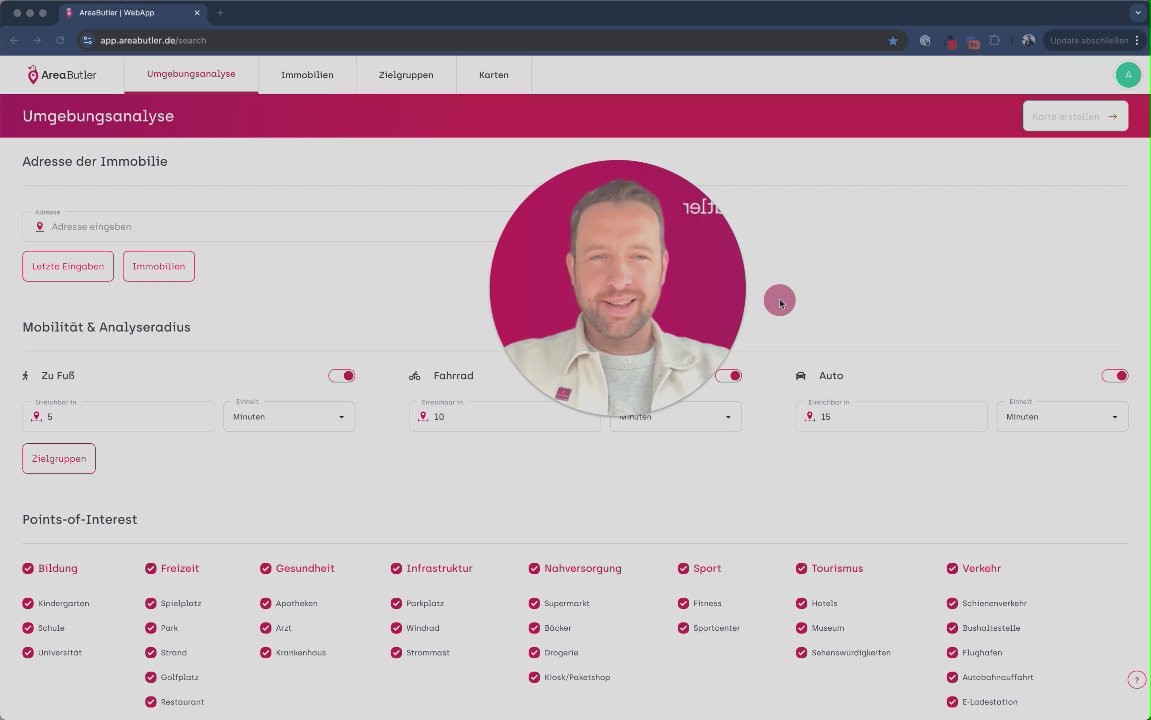Deselect the Flughafen checkbox
This screenshot has width=1151, height=720.
coord(952,652)
